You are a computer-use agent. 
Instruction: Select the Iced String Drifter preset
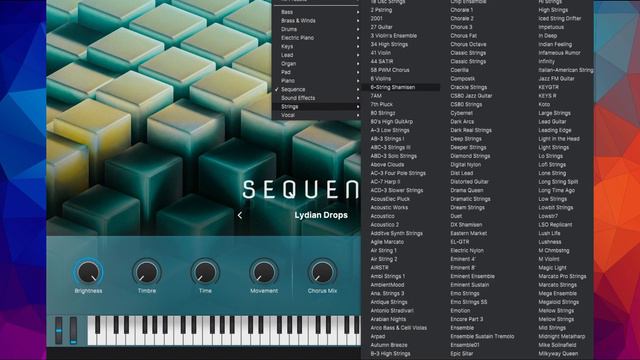point(560,18)
